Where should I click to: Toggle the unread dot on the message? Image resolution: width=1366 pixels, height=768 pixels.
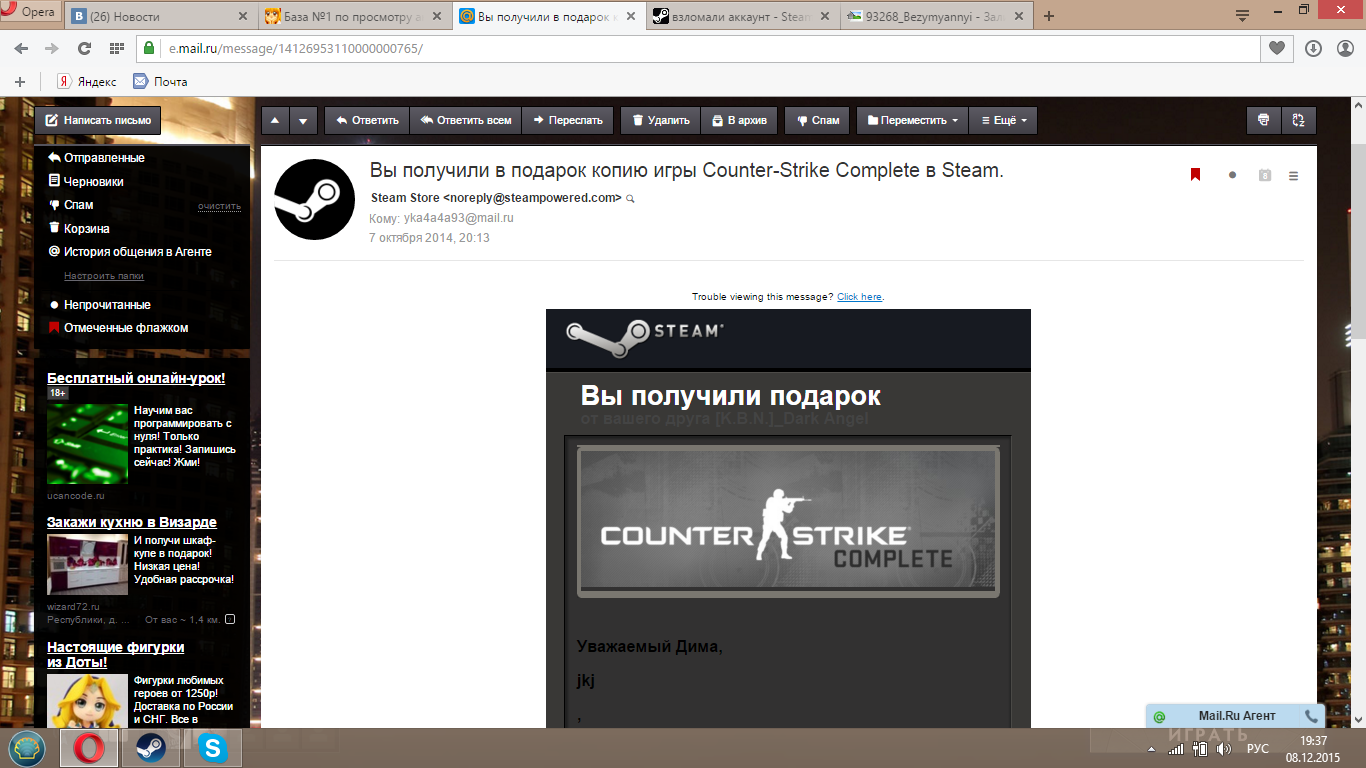pyautogui.click(x=1232, y=175)
